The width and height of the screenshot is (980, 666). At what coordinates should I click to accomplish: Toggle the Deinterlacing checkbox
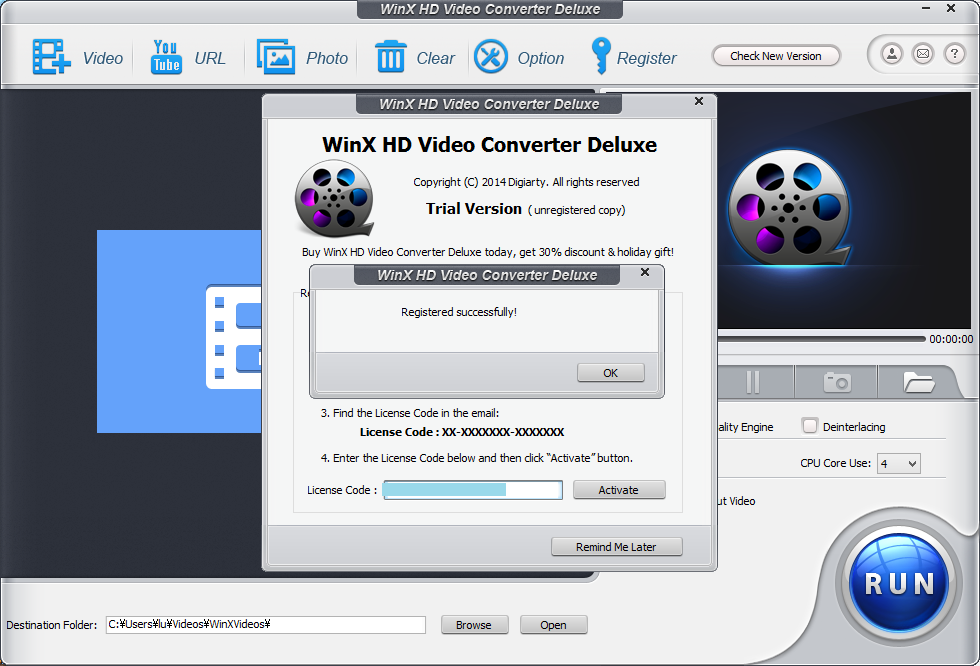810,426
